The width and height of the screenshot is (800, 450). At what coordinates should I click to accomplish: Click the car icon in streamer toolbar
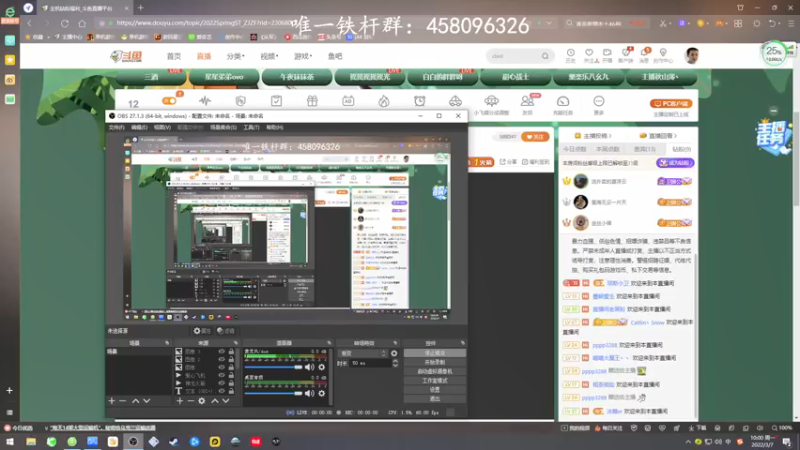(x=455, y=101)
